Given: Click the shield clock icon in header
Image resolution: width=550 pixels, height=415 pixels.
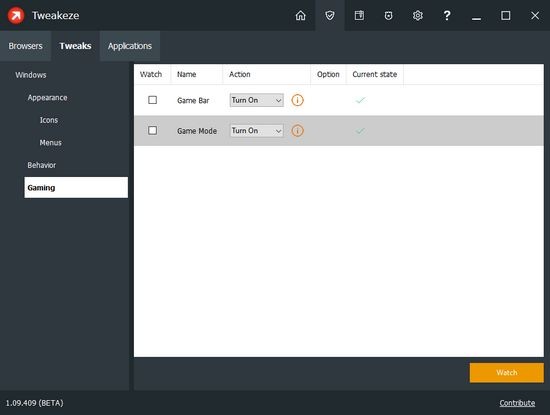Looking at the screenshot, I should click(388, 15).
